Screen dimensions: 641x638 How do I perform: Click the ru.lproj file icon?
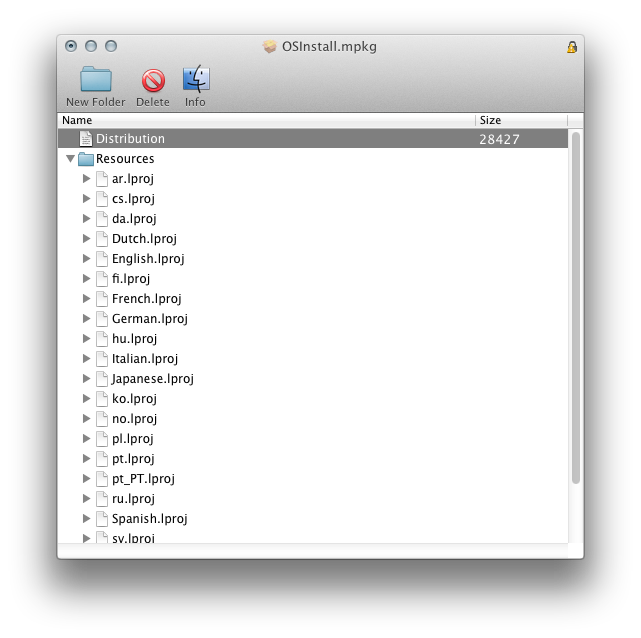click(102, 499)
